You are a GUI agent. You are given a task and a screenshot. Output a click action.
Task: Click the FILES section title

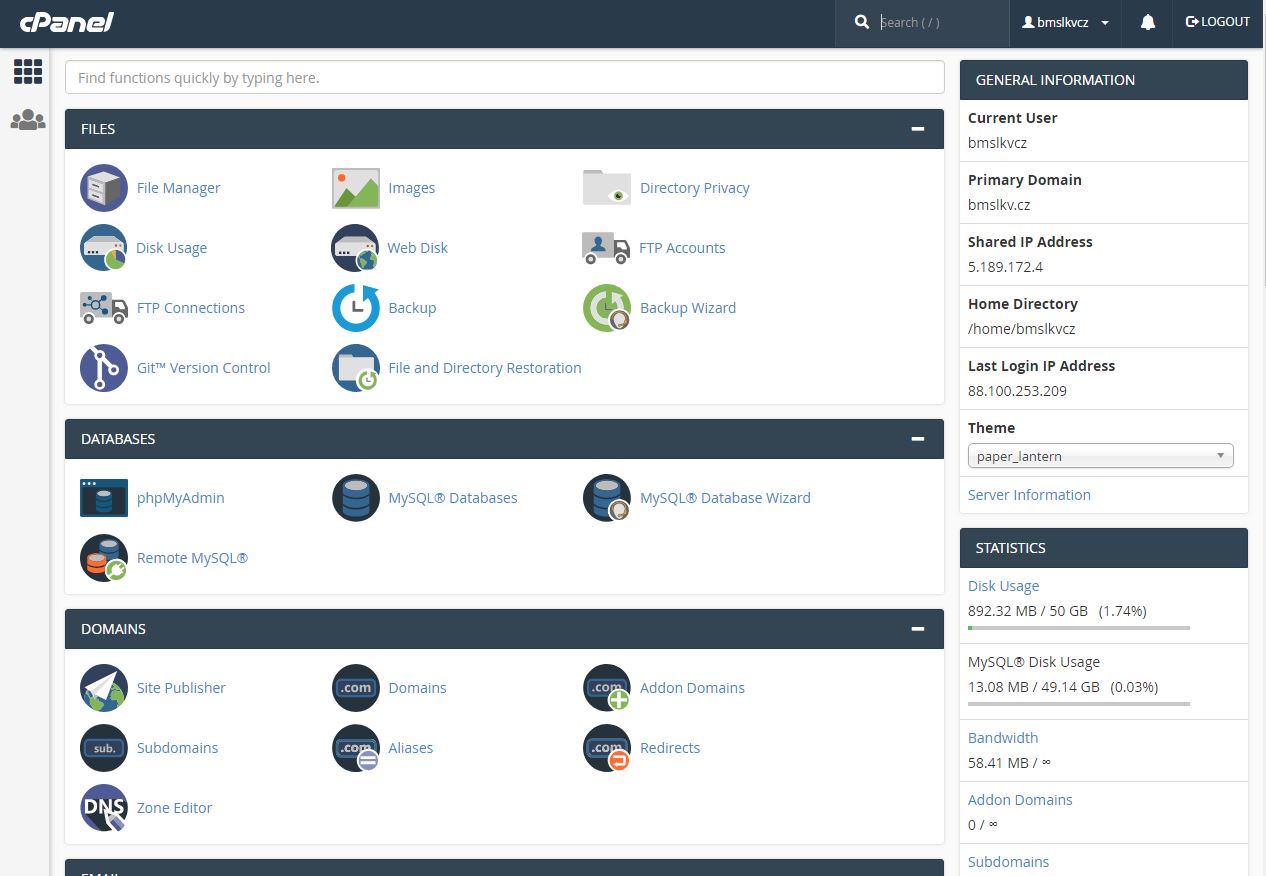pyautogui.click(x=98, y=129)
